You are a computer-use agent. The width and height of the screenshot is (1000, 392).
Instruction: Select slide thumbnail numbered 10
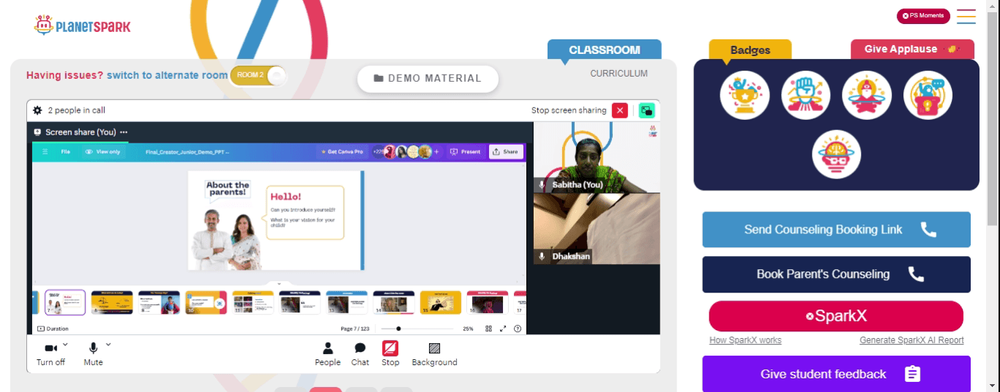point(205,303)
